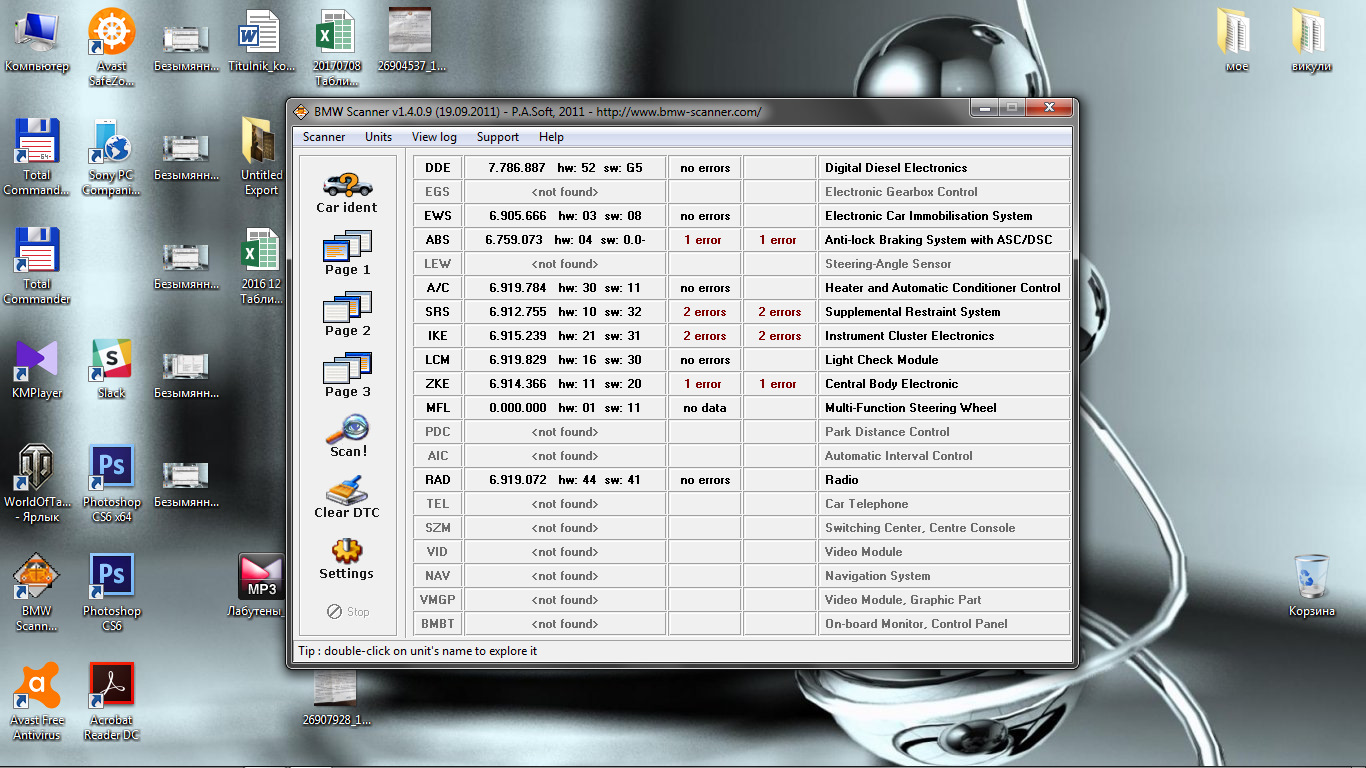
Task: Select the DDE unit name
Action: (438, 168)
